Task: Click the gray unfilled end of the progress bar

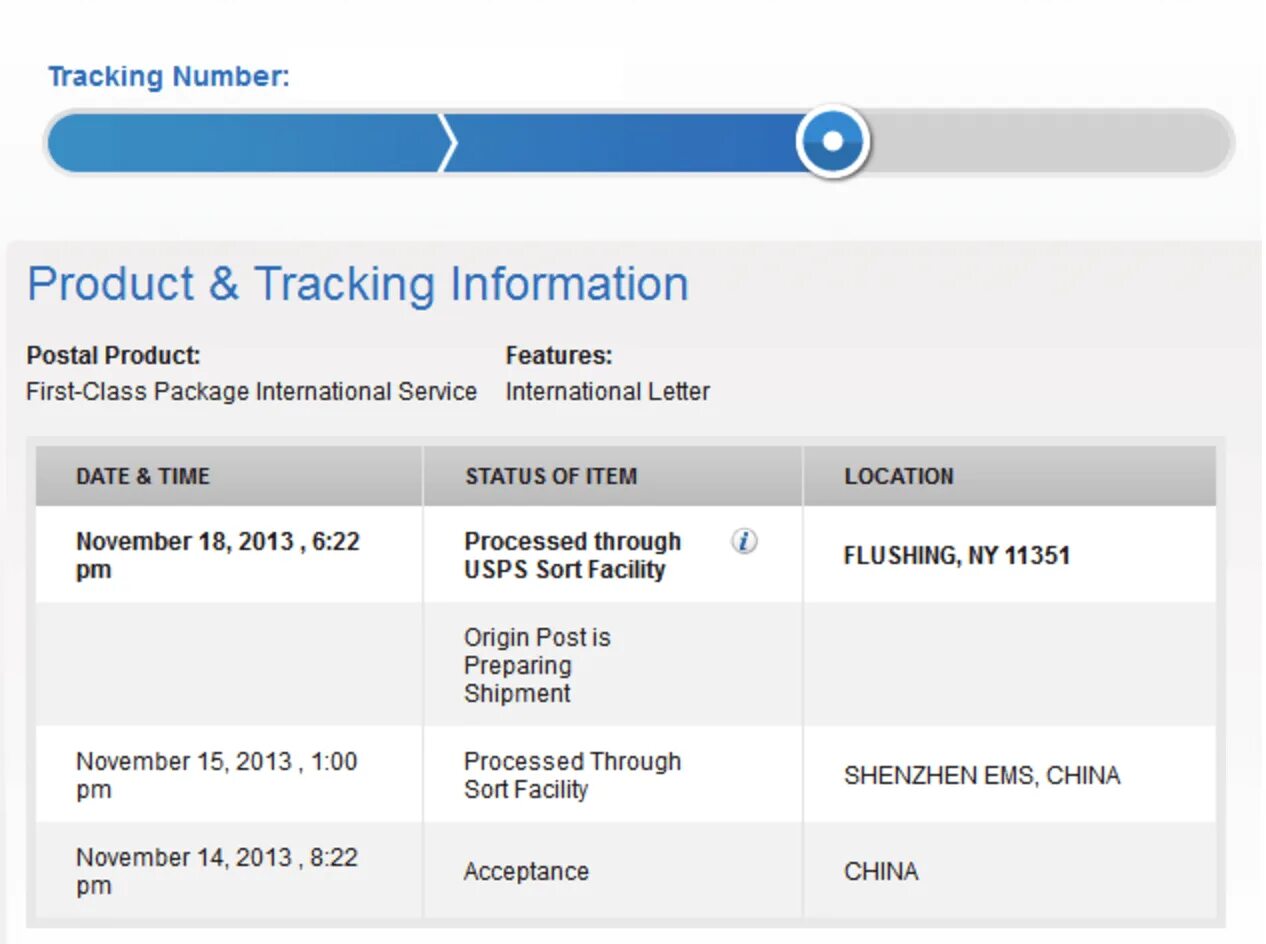Action: (1050, 143)
